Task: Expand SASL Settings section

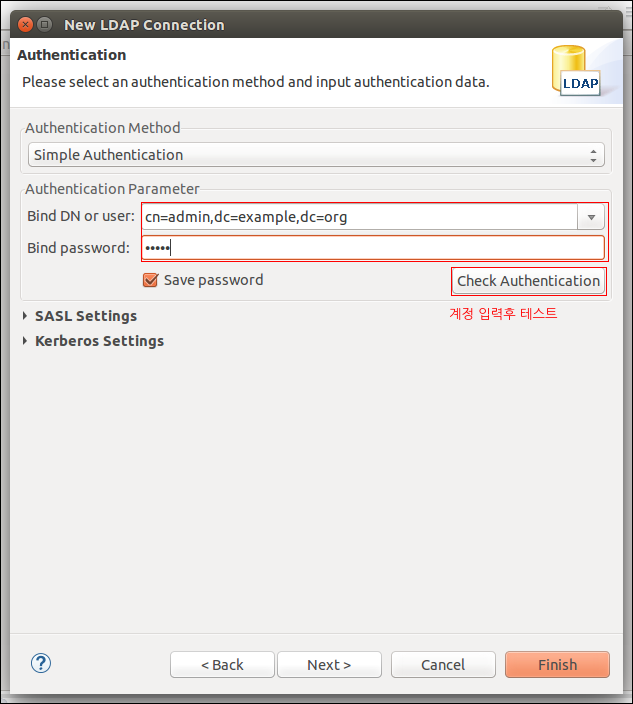Action: pos(86,316)
